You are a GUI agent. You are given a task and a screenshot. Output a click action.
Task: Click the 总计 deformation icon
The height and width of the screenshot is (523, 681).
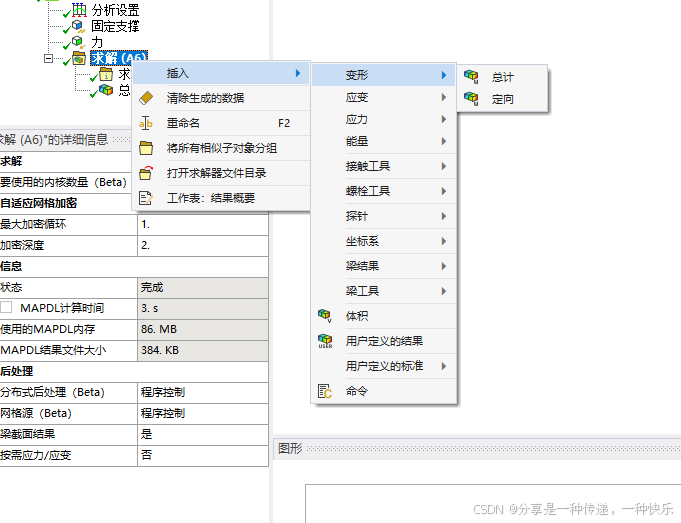tap(471, 77)
